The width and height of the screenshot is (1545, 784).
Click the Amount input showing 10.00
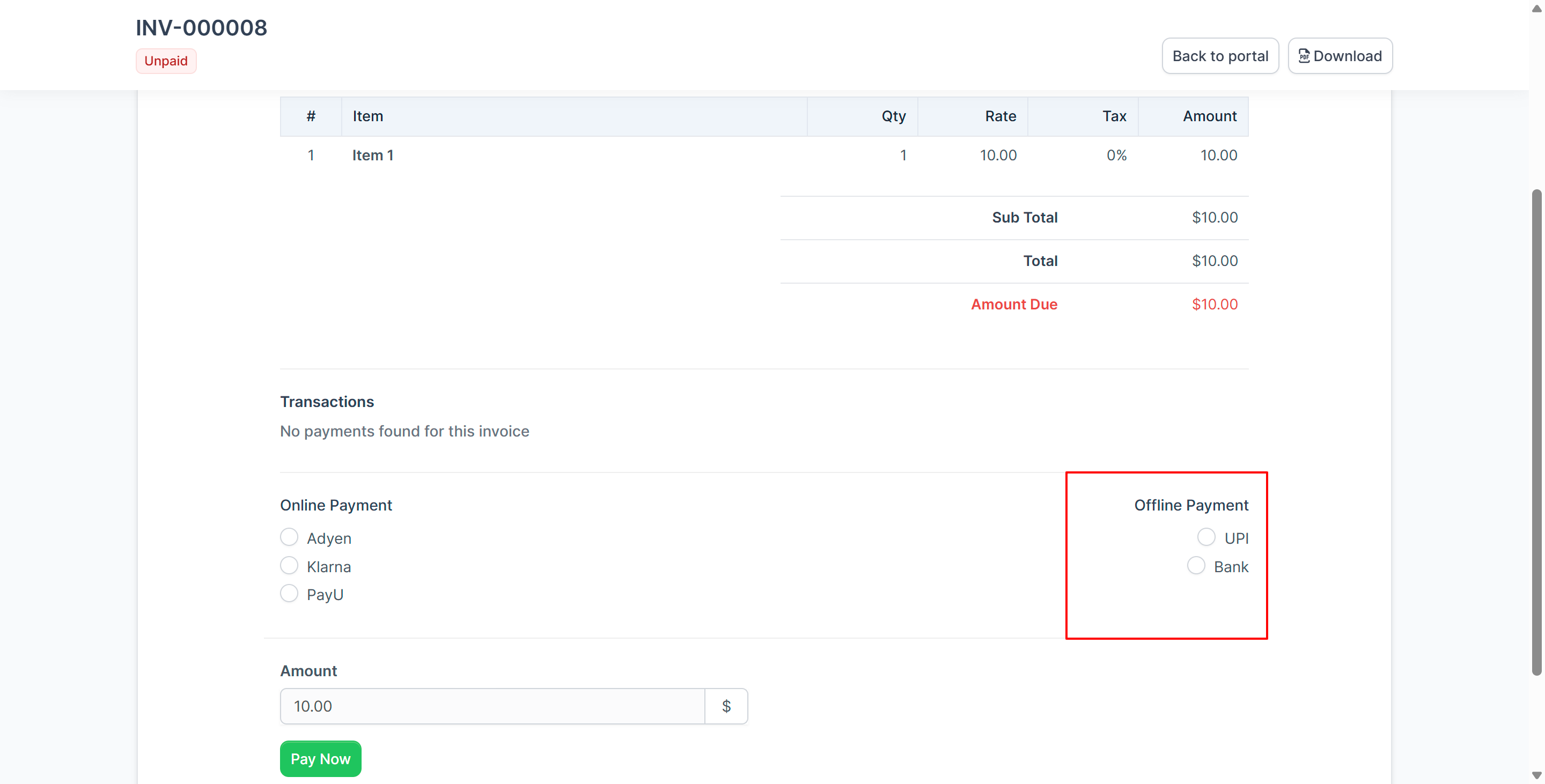pos(492,706)
